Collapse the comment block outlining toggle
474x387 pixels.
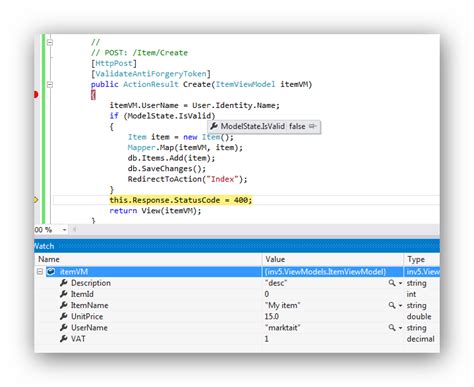[x=50, y=42]
